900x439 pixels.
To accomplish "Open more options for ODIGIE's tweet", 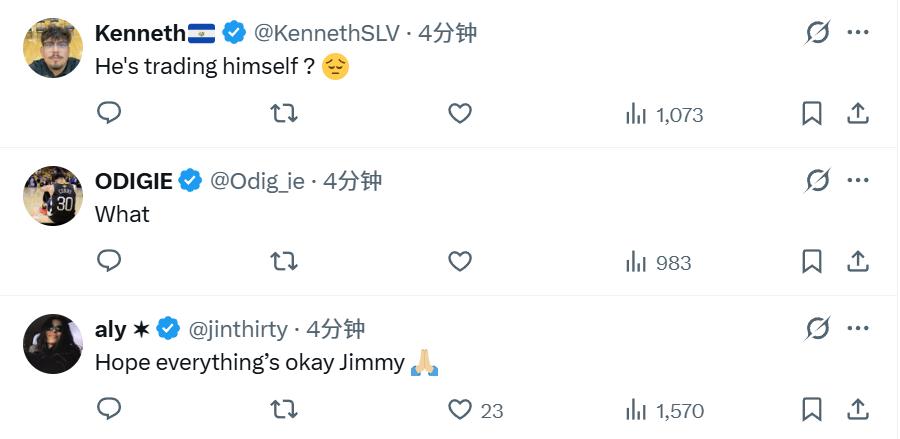I will pos(858,180).
